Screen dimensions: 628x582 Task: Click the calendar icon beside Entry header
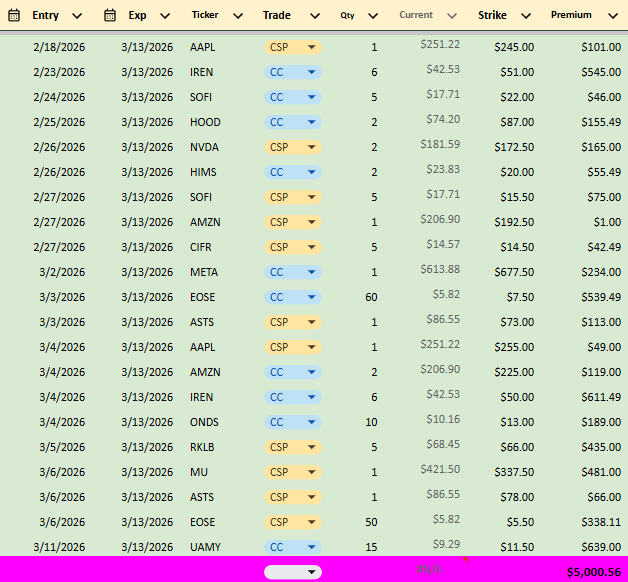click(x=14, y=15)
